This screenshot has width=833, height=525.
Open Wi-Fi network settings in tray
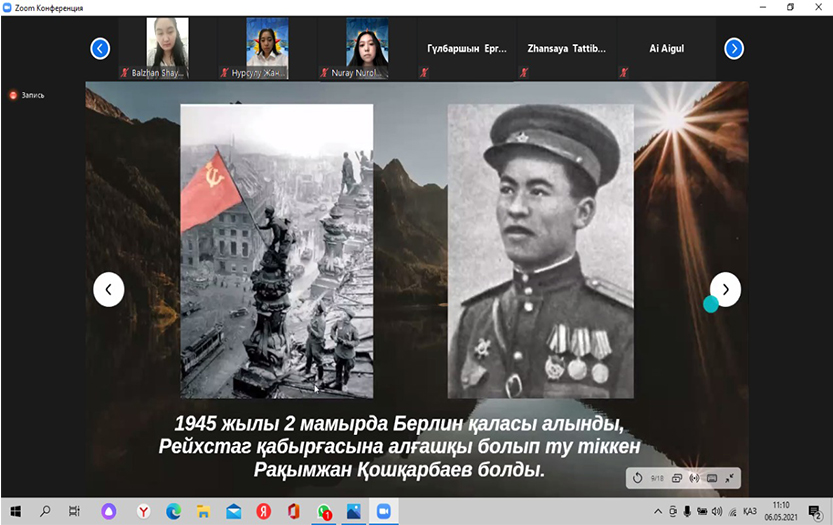point(733,512)
